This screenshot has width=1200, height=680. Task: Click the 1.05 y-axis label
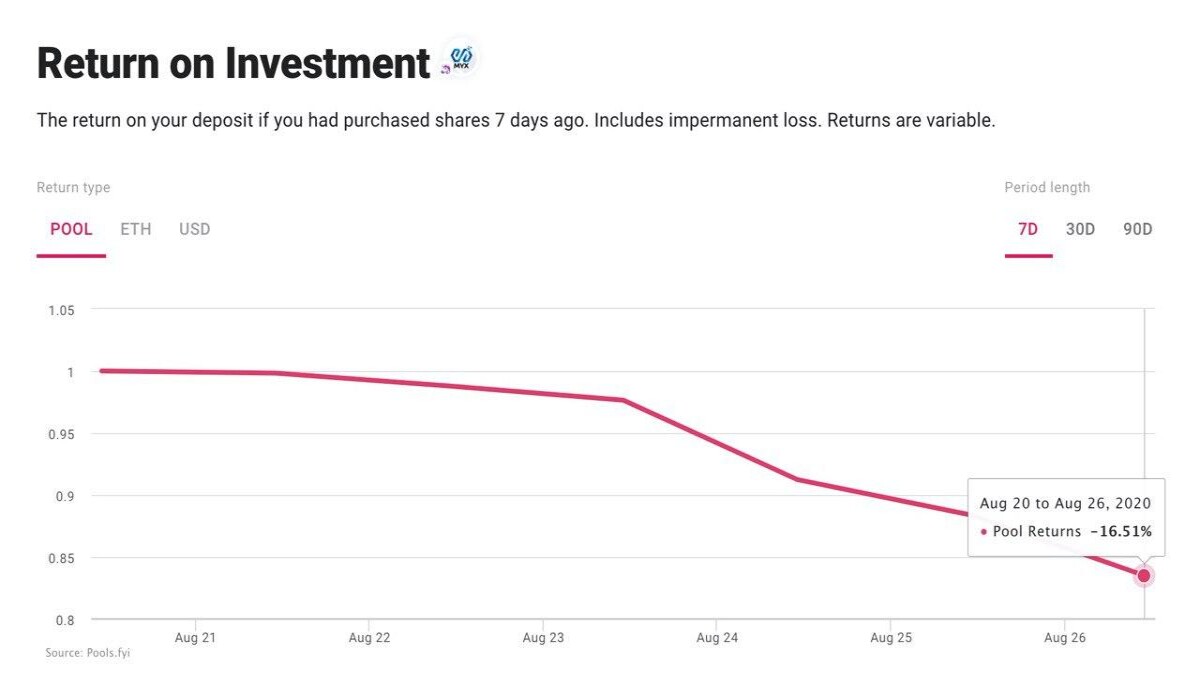pos(61,310)
